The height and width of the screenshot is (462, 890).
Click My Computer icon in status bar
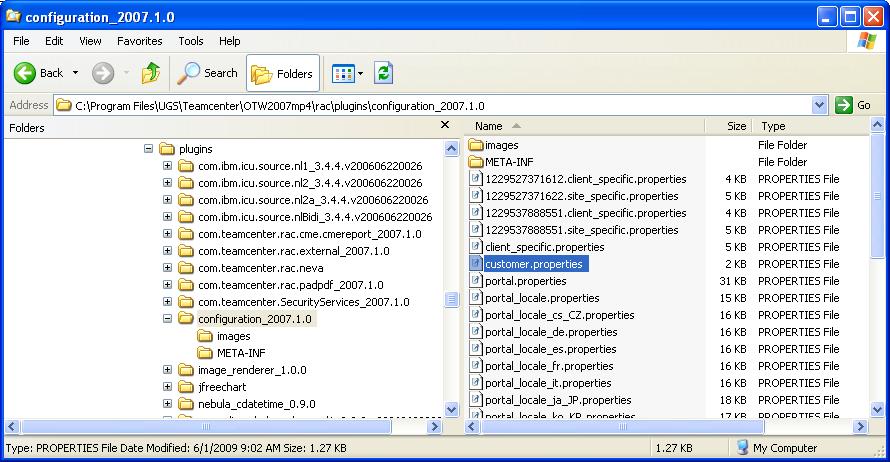coord(742,447)
